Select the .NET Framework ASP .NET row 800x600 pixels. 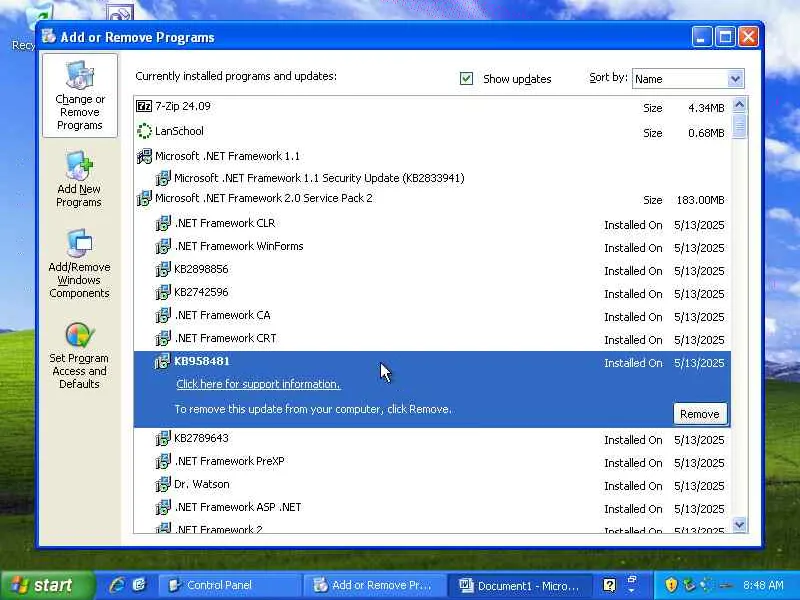coord(432,508)
